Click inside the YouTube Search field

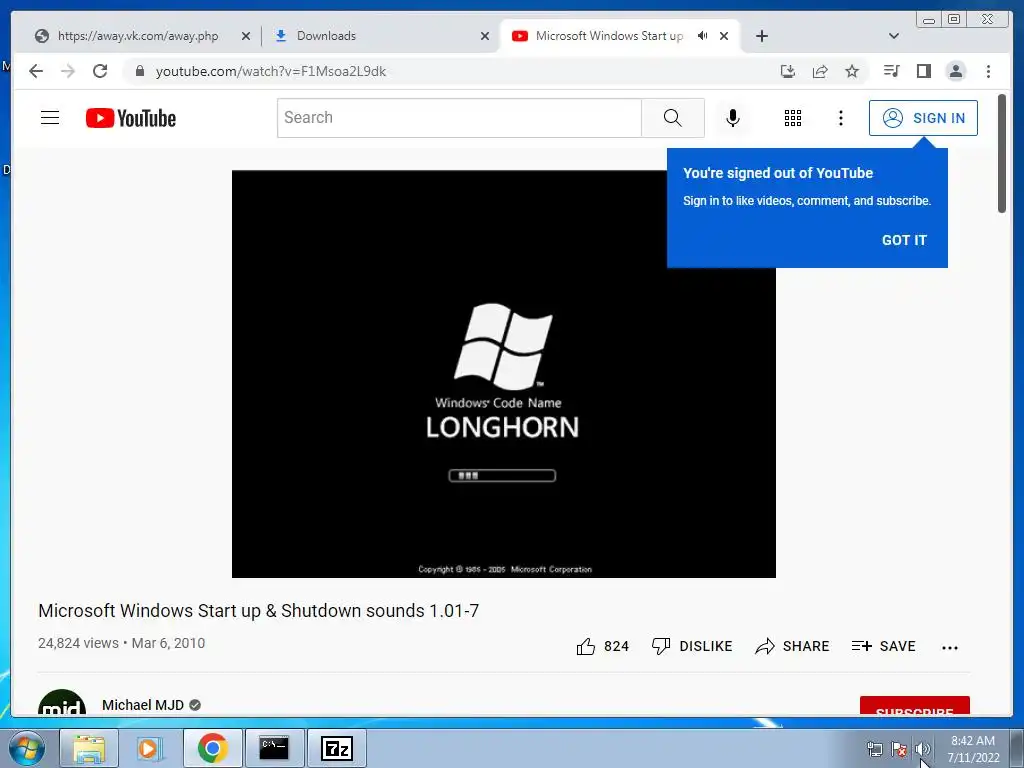click(x=459, y=118)
